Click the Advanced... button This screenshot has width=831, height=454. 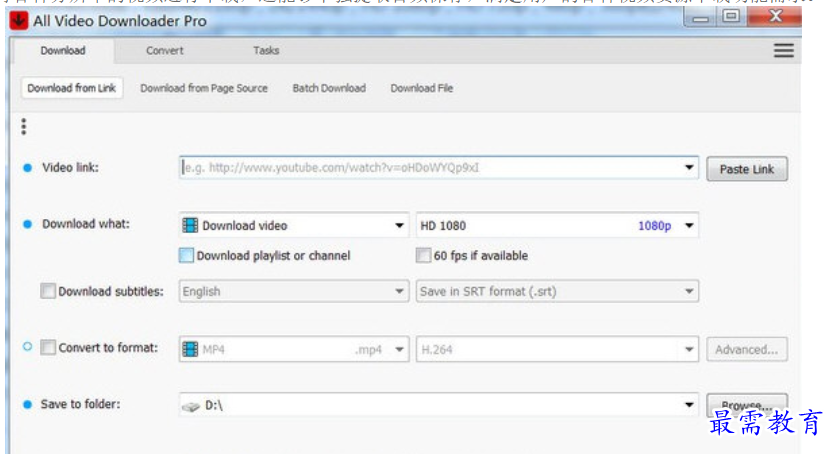747,349
